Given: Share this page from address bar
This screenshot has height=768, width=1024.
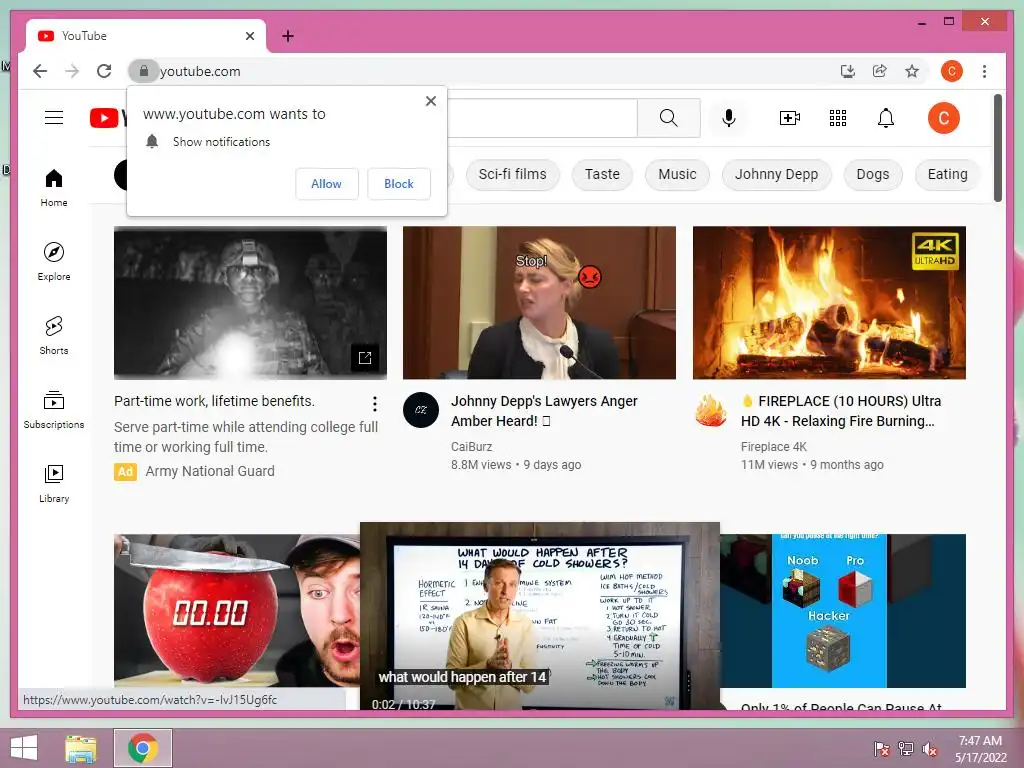Looking at the screenshot, I should 880,71.
